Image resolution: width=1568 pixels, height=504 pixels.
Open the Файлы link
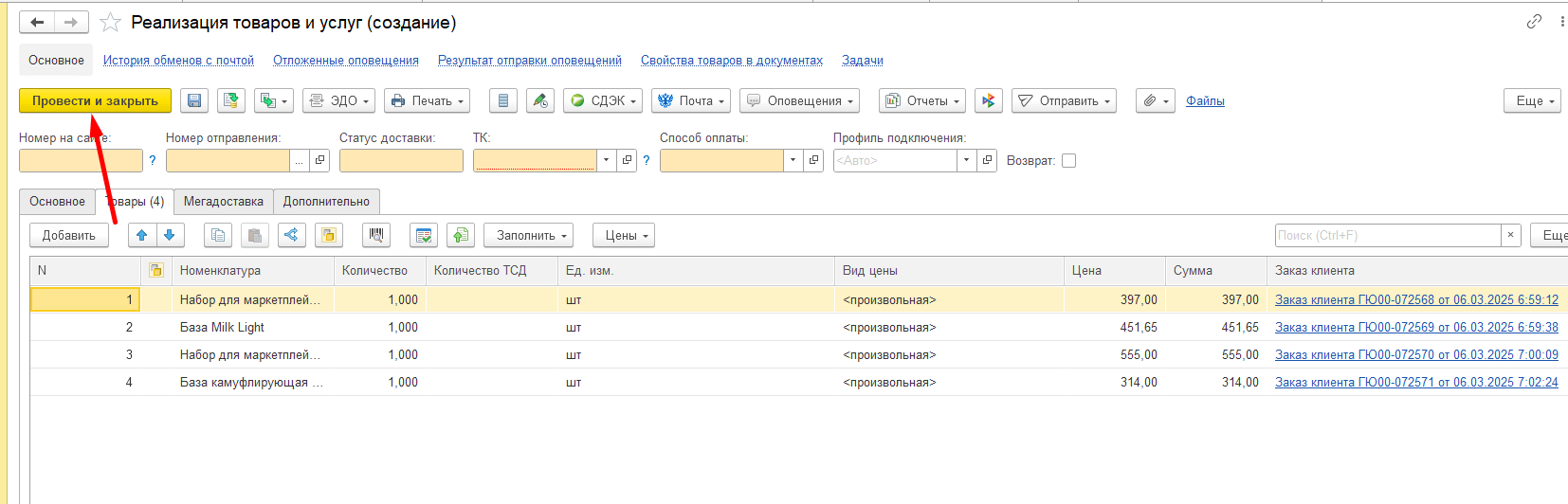(1205, 100)
